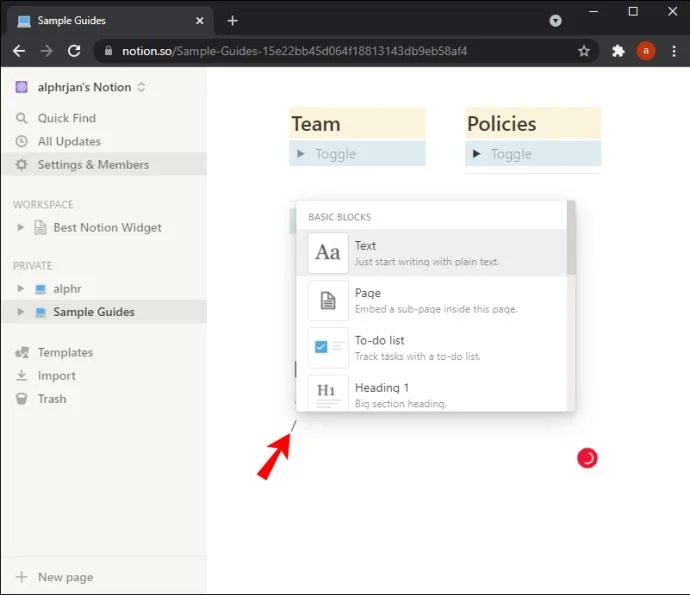Click the Best Notion Widget document icon
The width and height of the screenshot is (690, 595).
pyautogui.click(x=40, y=227)
